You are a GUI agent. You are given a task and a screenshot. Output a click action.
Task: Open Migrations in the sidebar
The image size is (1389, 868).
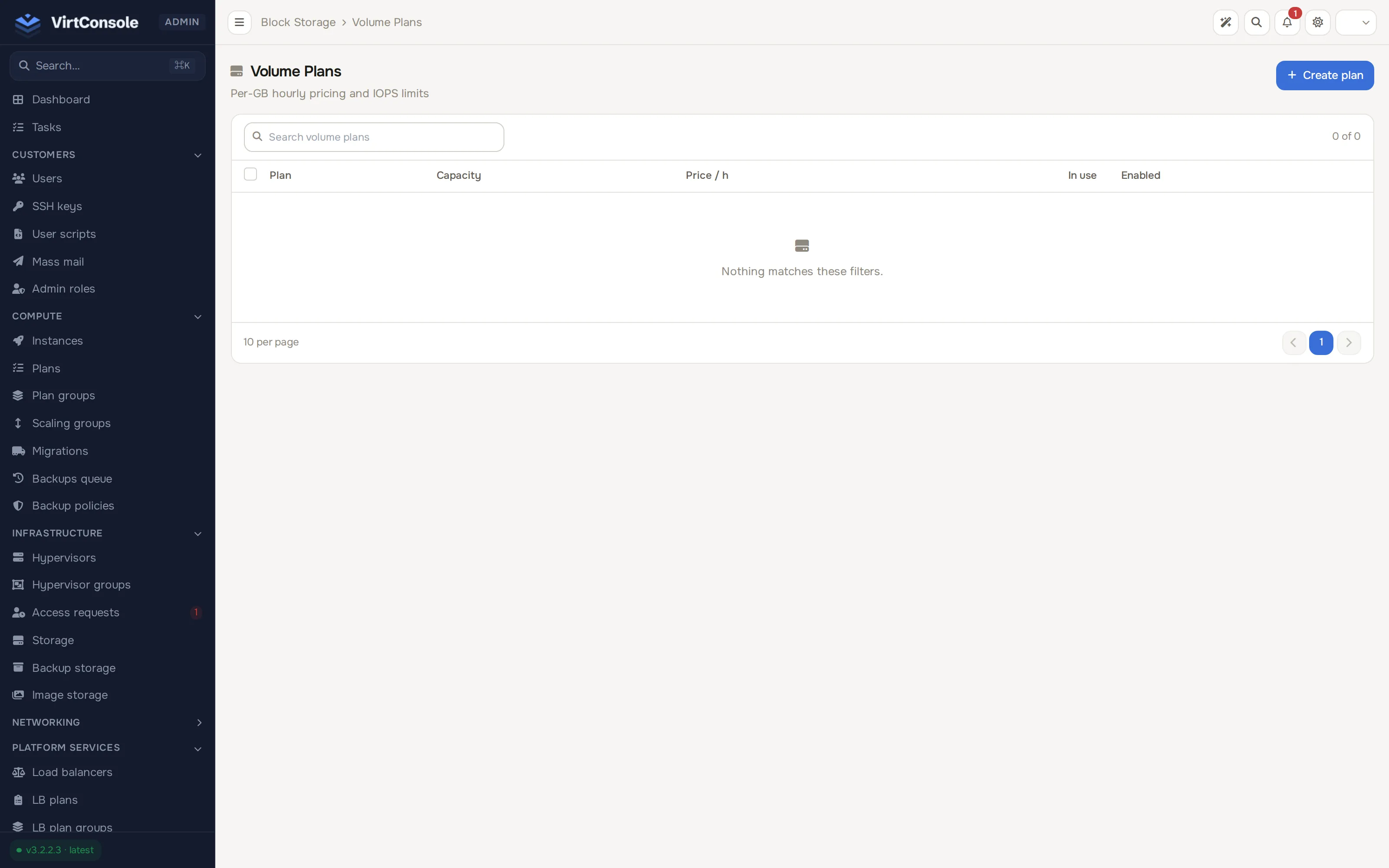pos(107,451)
